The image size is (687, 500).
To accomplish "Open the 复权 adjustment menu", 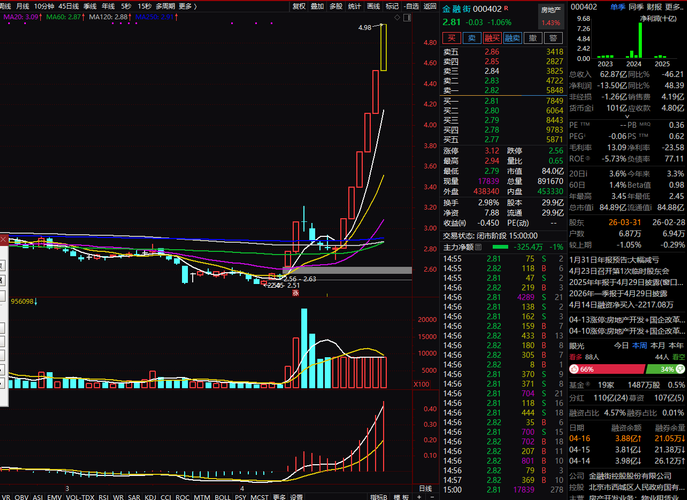I will (299, 6).
